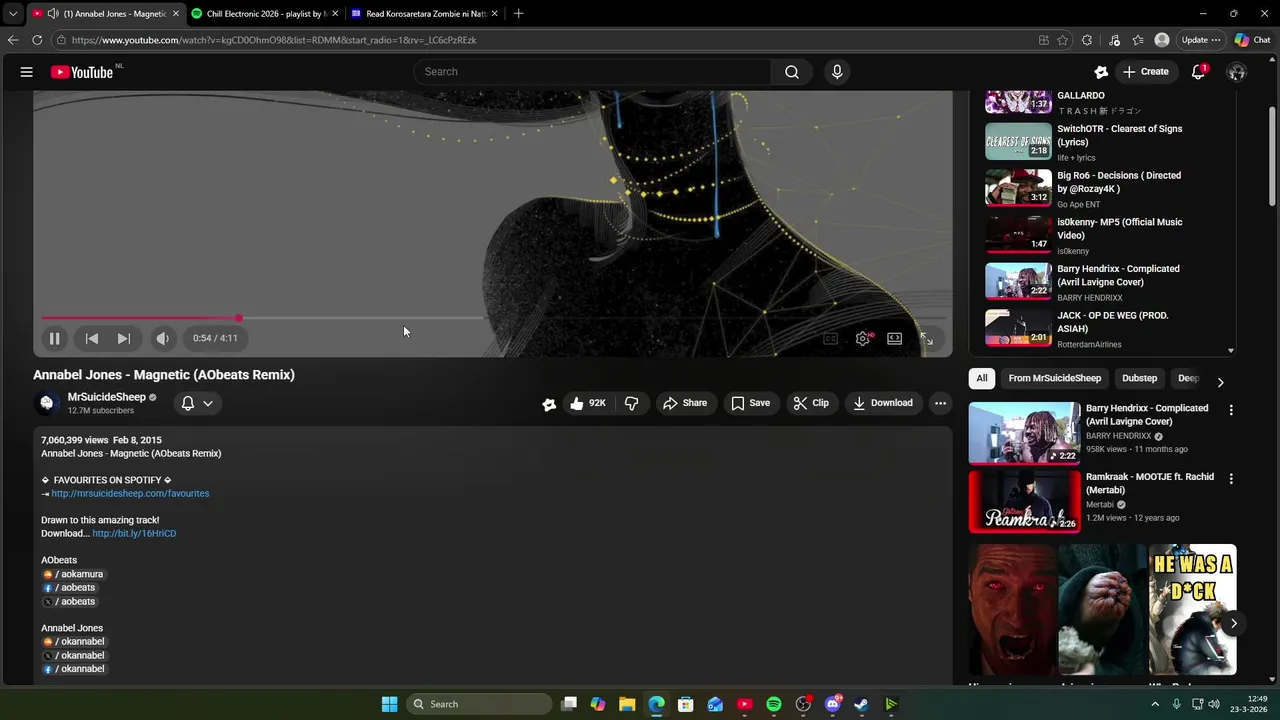
Task: Download the video
Action: [882, 403]
